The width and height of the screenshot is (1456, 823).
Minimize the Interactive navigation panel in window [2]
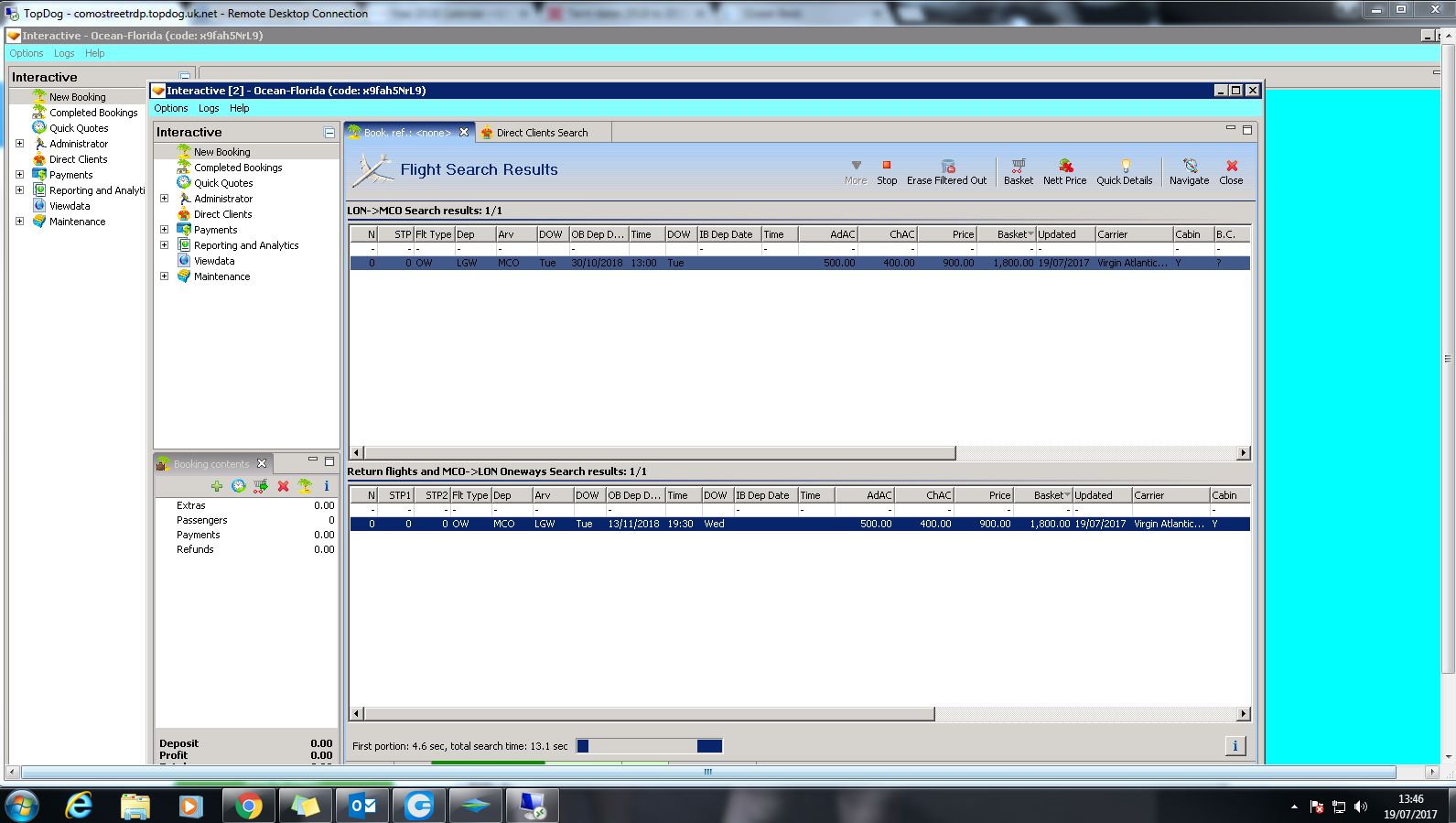[329, 133]
